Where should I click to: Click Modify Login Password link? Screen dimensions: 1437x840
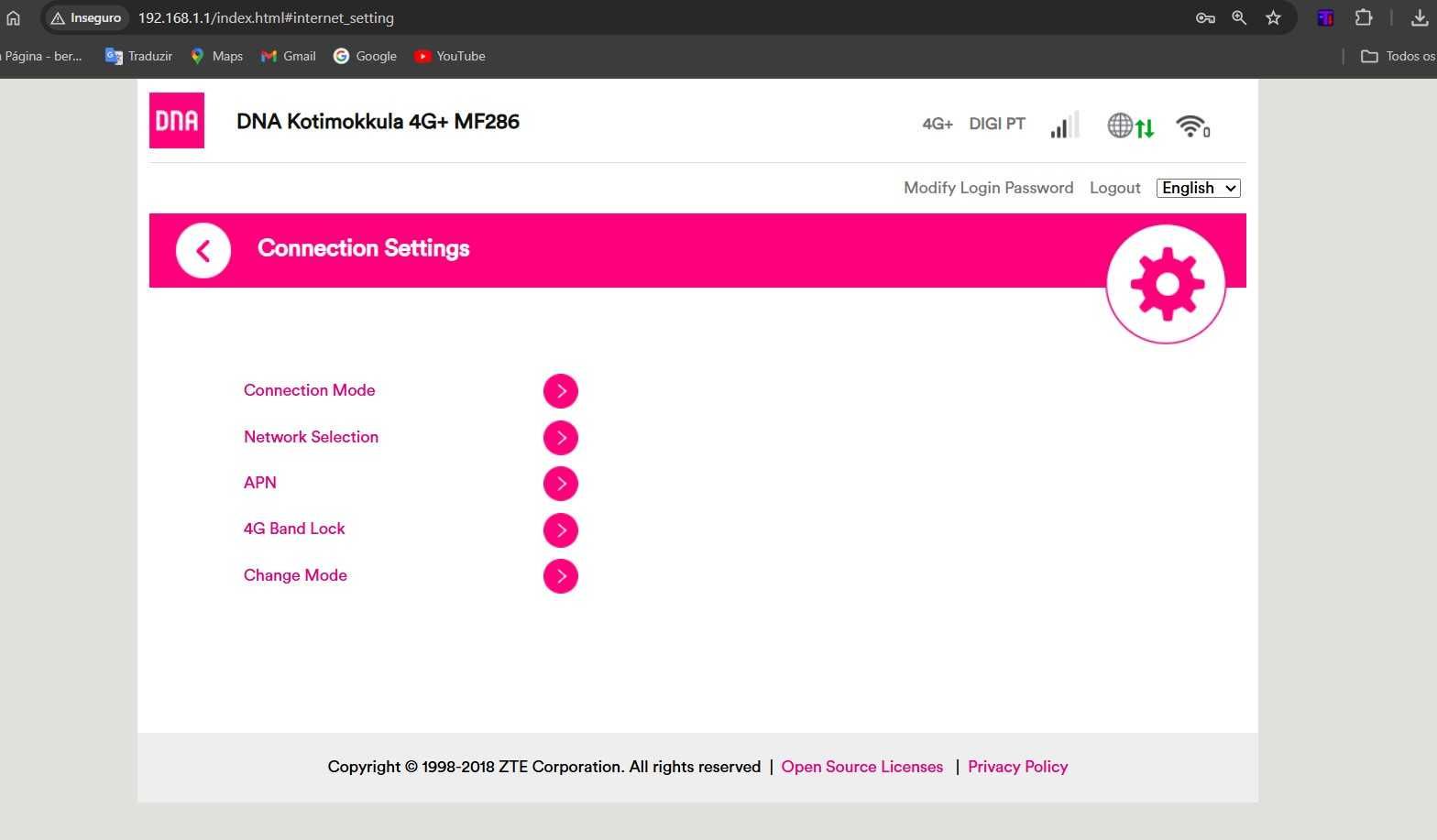(x=988, y=188)
